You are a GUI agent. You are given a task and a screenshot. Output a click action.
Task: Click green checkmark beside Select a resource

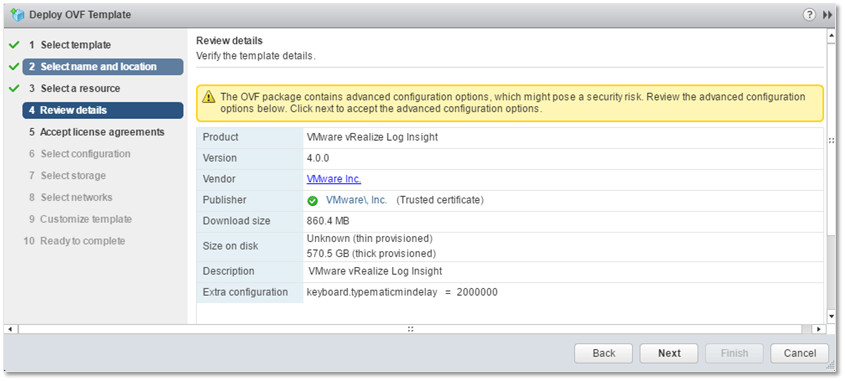[x=14, y=88]
